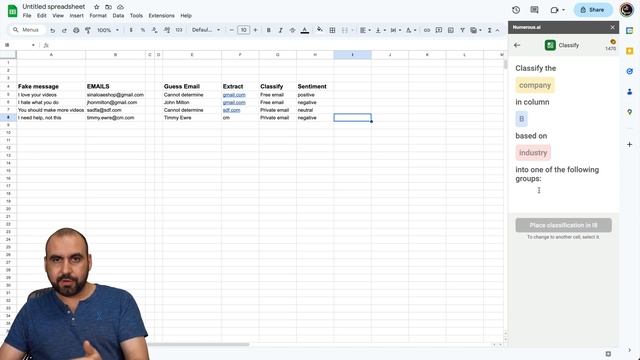
Task: Click the font size input field
Action: (243, 30)
